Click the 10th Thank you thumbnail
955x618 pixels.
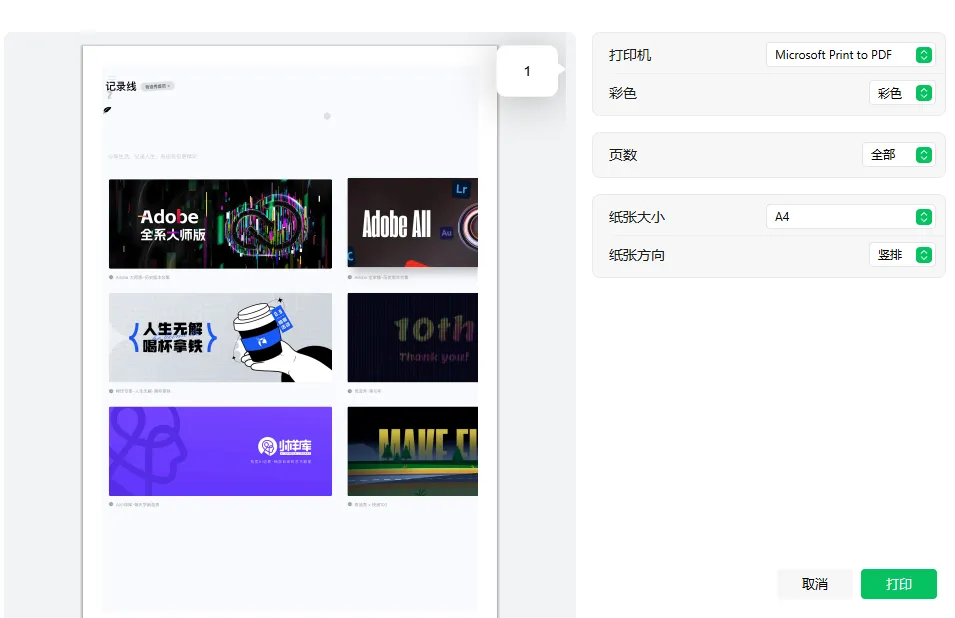pos(412,337)
